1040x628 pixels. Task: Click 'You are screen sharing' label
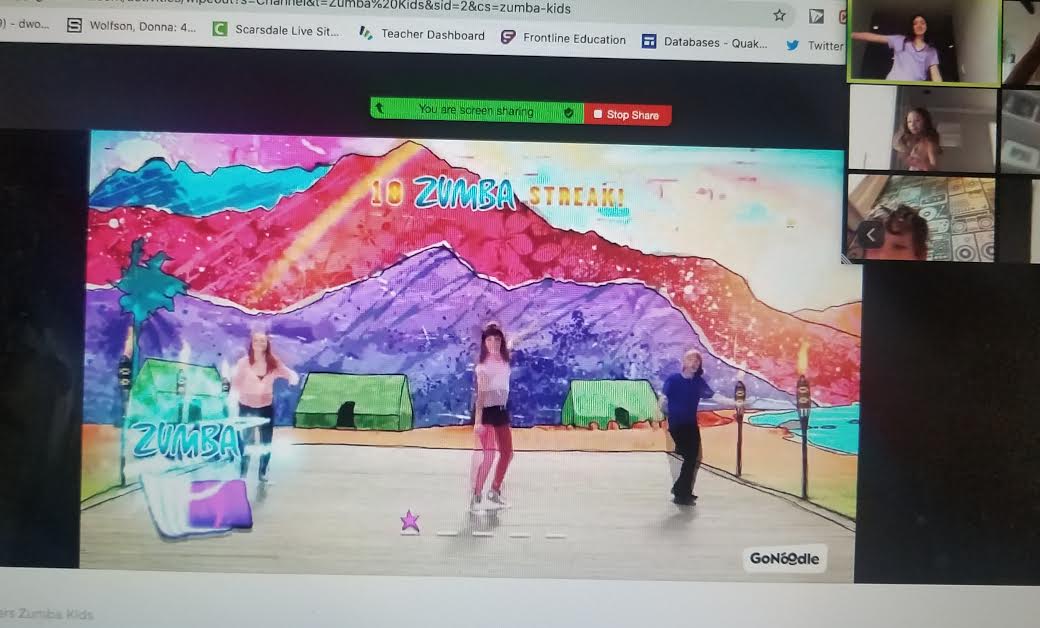pos(476,110)
